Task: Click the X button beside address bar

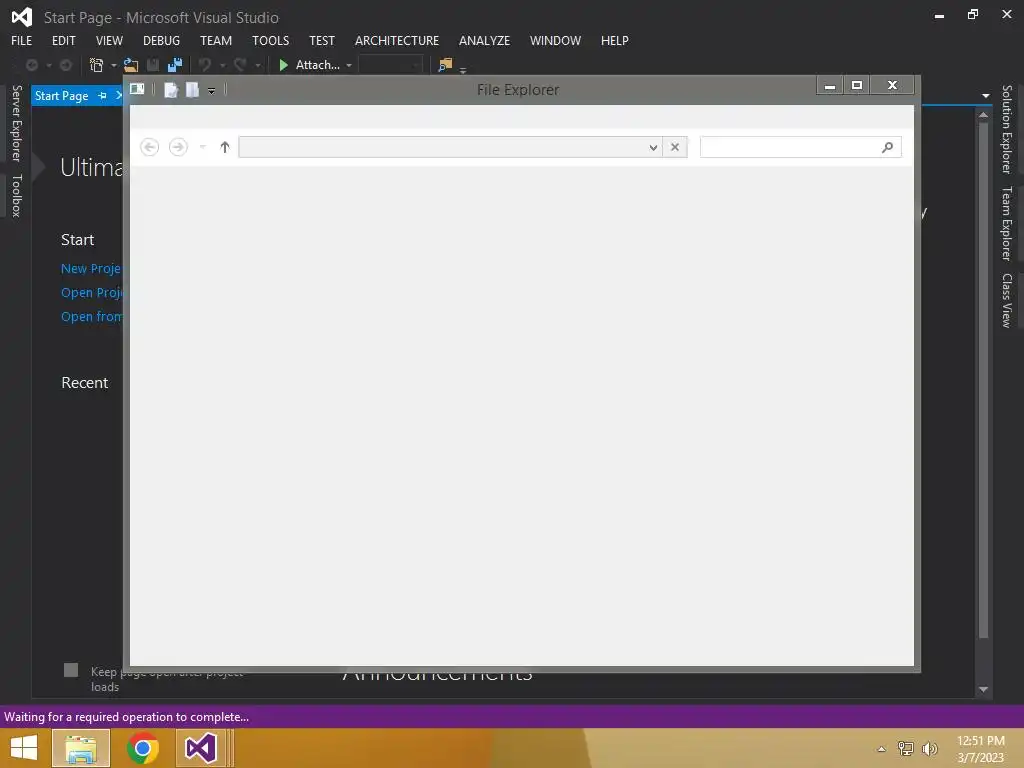Action: 675,147
